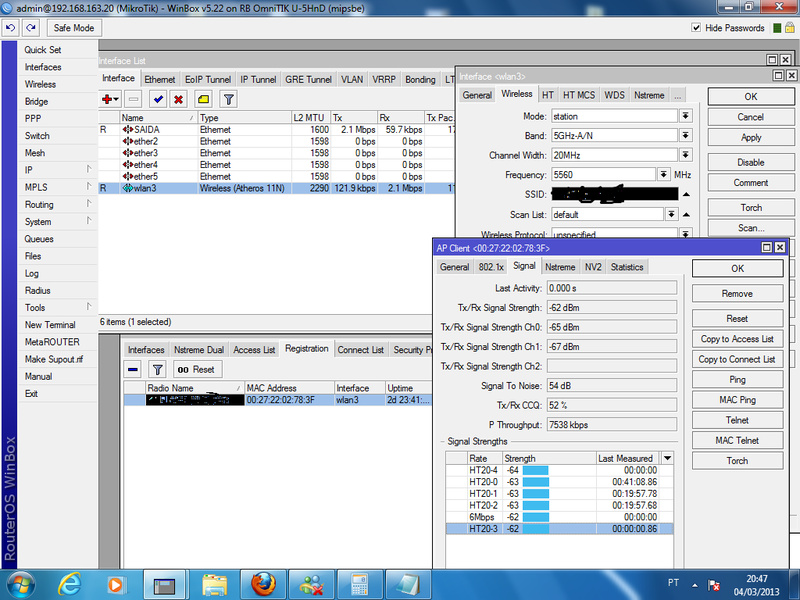
Task: Click Copy to Access List button
Action: pyautogui.click(x=737, y=339)
